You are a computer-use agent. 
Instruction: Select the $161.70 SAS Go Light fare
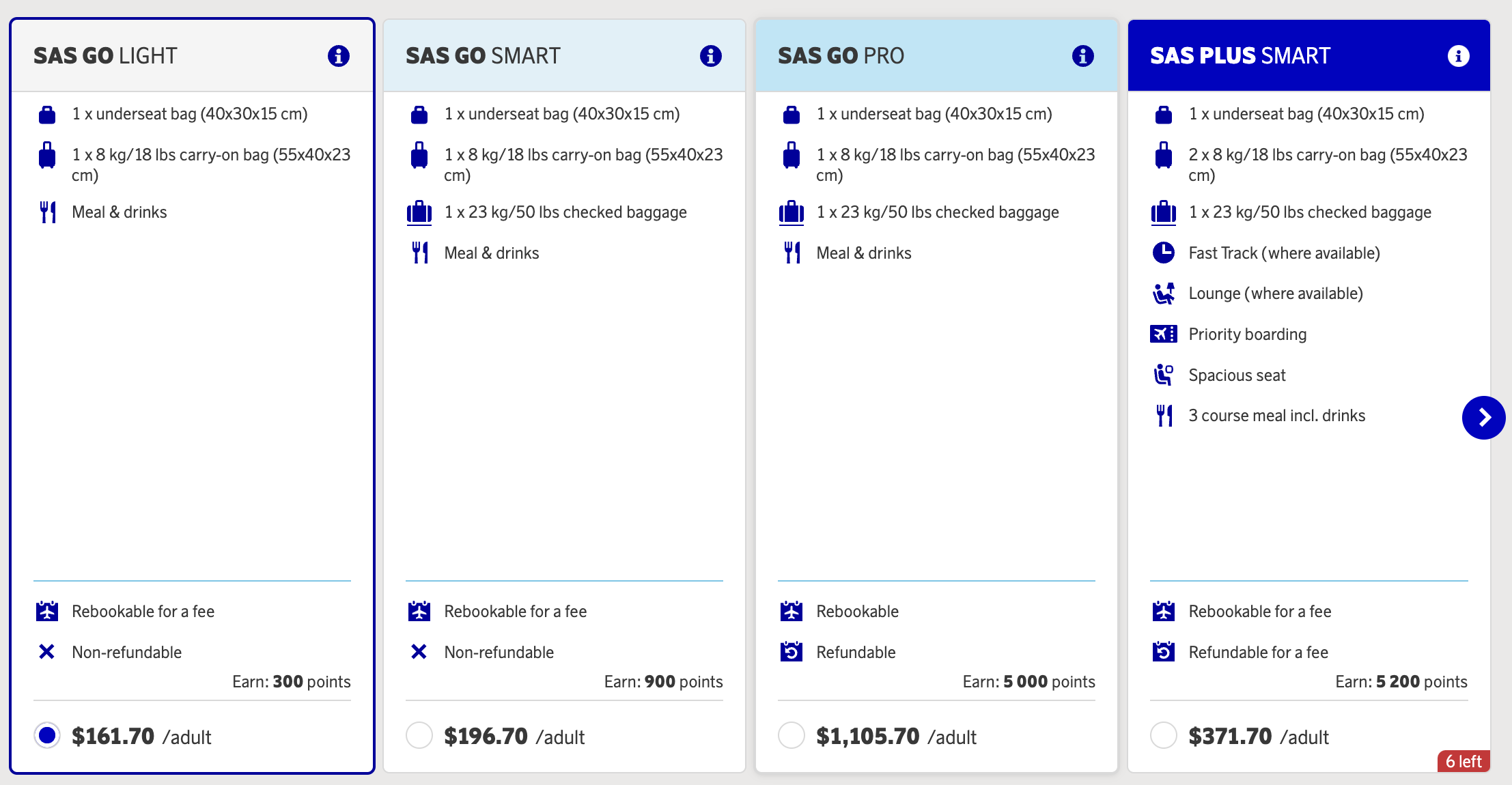[x=47, y=735]
